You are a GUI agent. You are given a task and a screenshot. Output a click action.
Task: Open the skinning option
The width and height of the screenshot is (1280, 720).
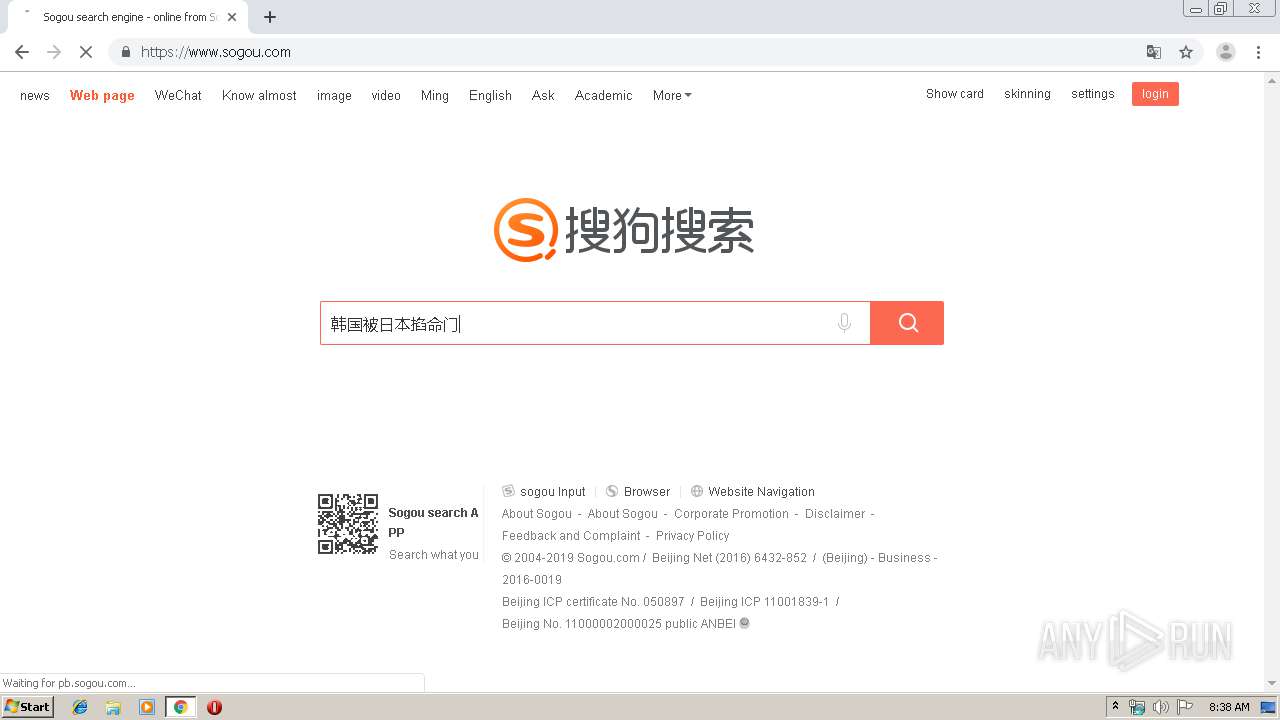pos(1027,94)
